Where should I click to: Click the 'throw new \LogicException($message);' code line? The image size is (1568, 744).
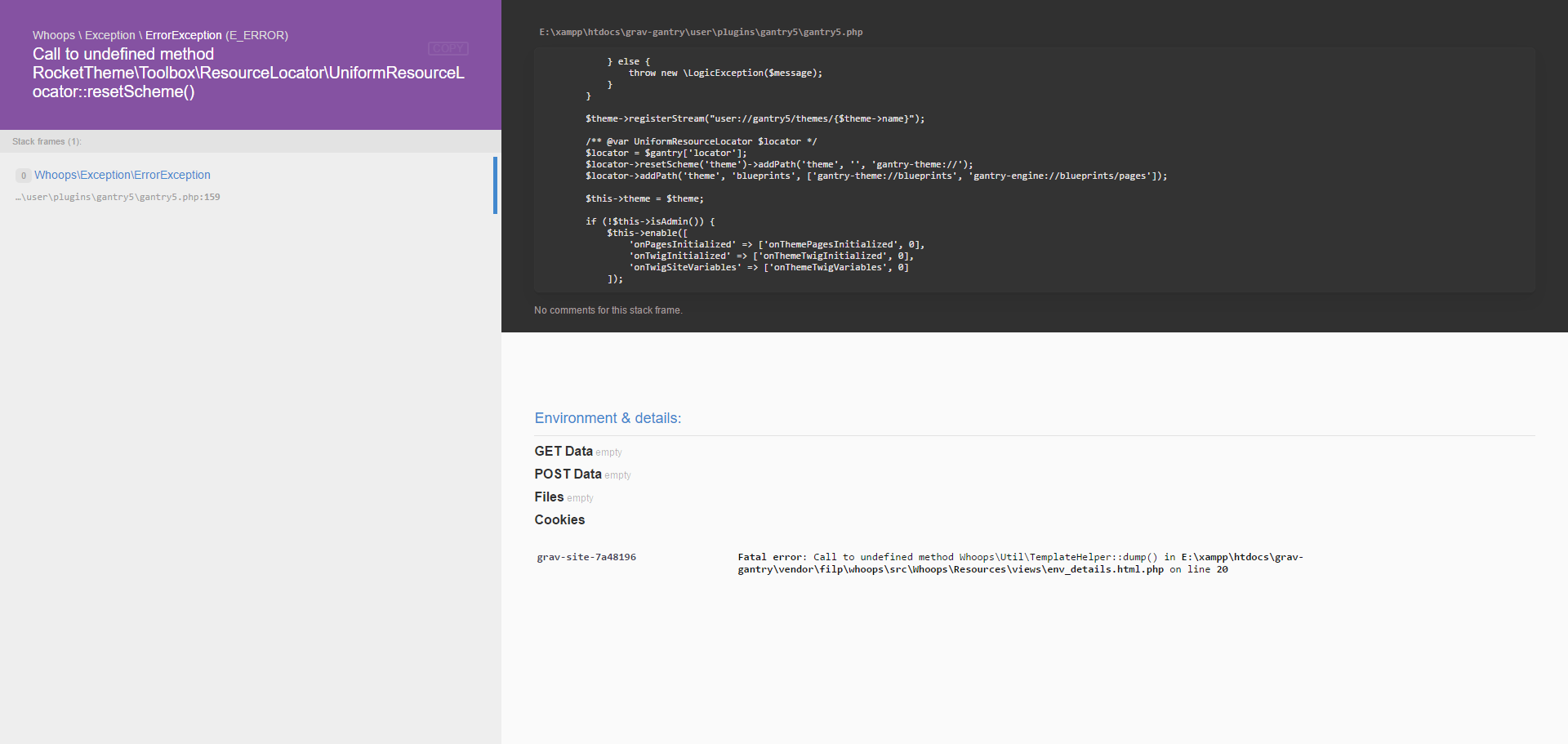tap(725, 74)
